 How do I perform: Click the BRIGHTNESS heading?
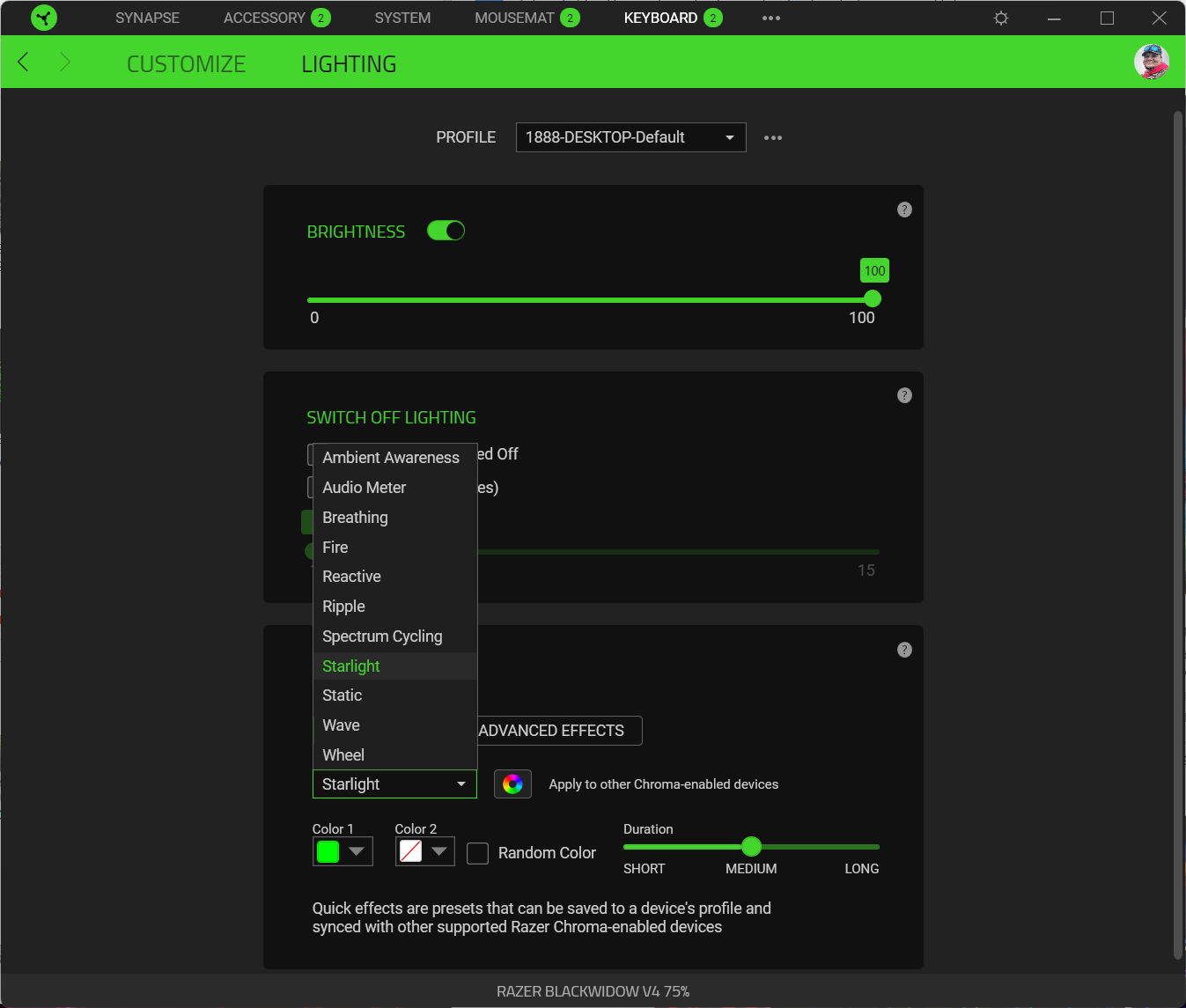click(356, 232)
